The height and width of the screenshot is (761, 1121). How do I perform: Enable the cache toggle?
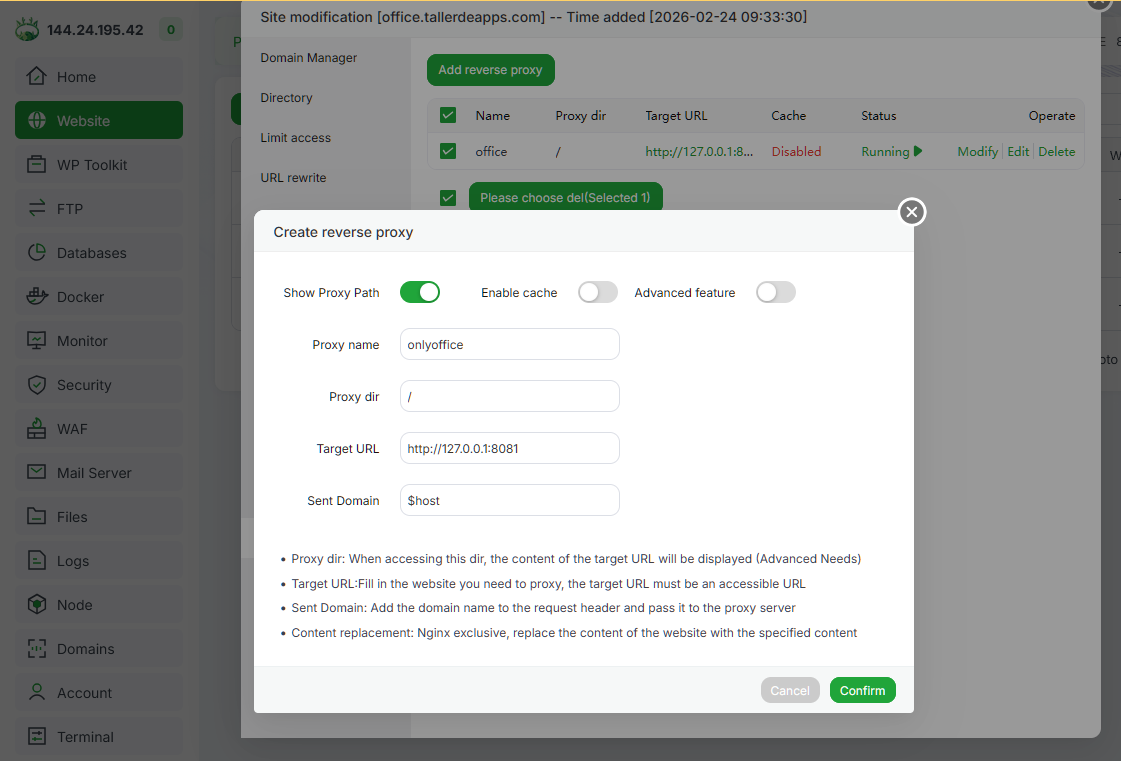click(598, 292)
